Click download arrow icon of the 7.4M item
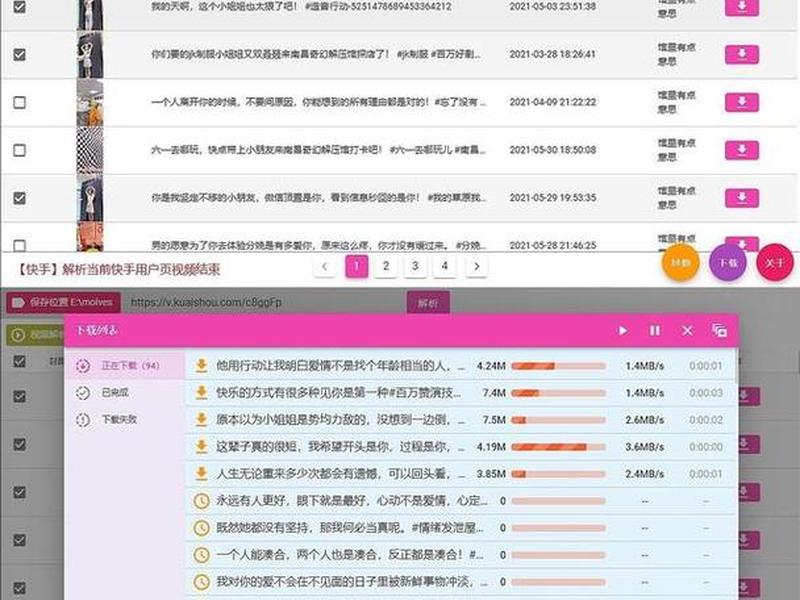This screenshot has height=600, width=800. (x=202, y=392)
